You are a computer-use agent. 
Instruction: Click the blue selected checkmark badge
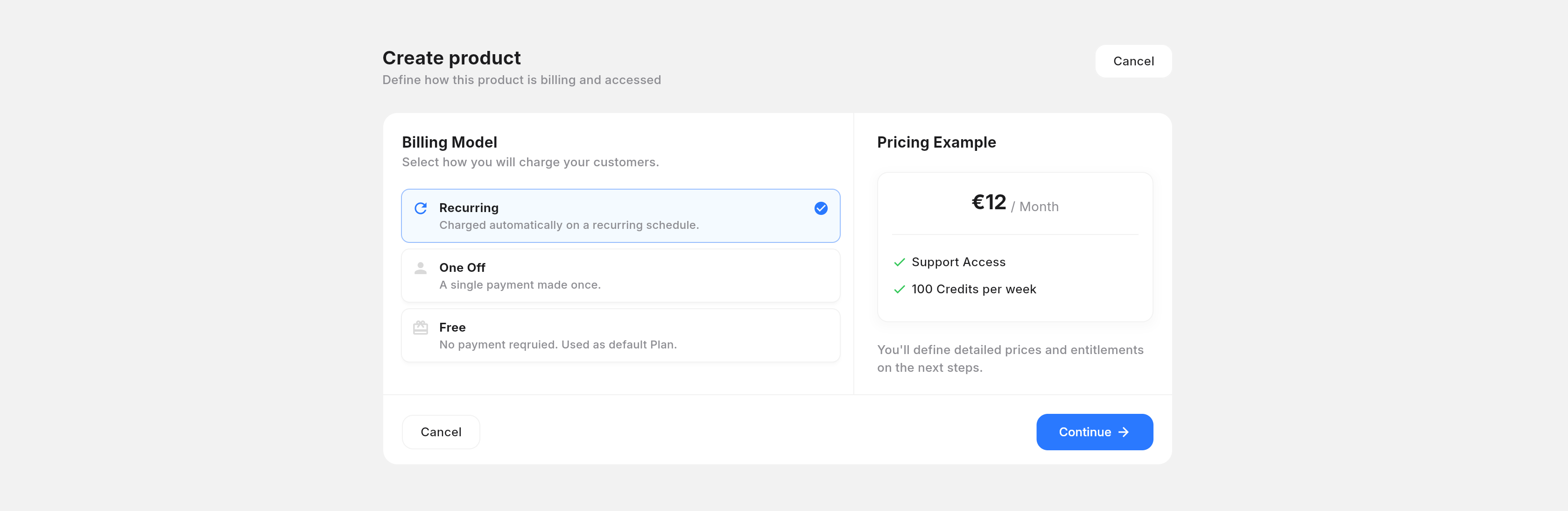tap(821, 208)
